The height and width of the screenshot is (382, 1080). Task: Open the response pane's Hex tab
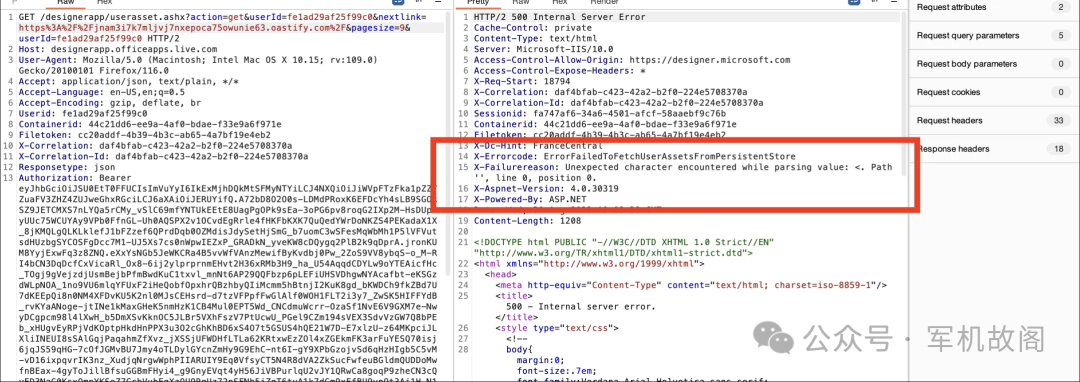tap(559, 3)
